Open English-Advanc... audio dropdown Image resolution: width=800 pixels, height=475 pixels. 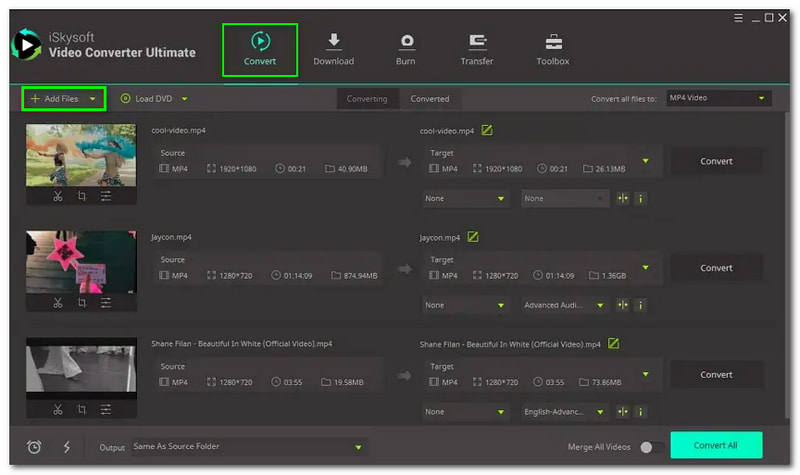click(x=565, y=412)
